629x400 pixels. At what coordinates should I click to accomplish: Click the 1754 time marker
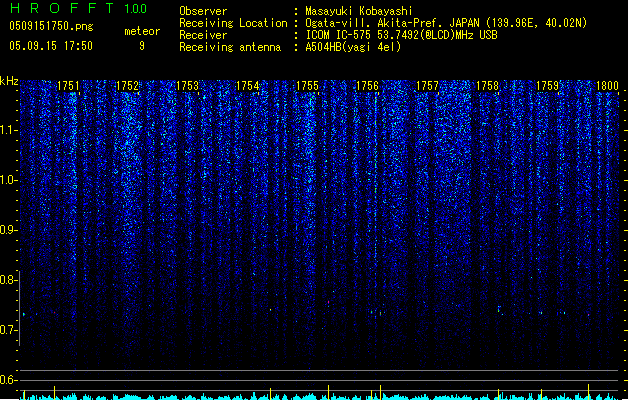[248, 86]
